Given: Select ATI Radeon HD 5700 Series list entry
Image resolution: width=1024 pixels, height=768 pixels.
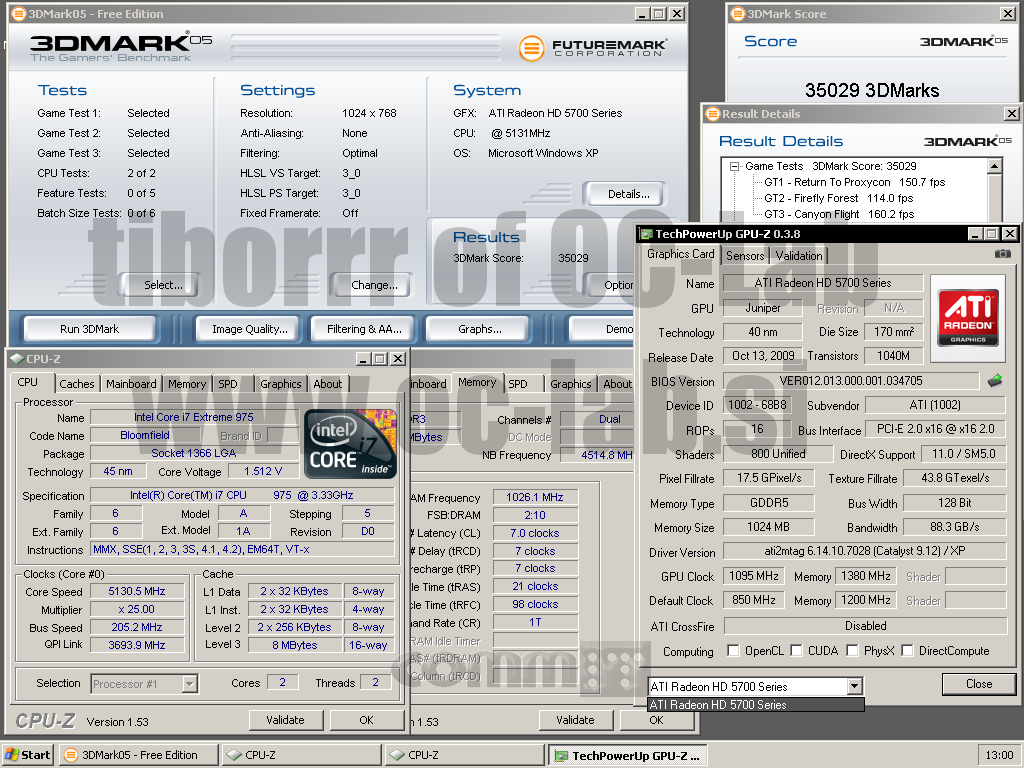Looking at the screenshot, I should tap(756, 705).
